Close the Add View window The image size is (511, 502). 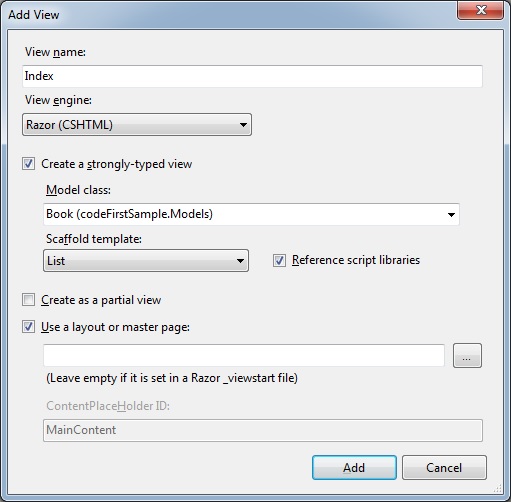tap(481, 10)
